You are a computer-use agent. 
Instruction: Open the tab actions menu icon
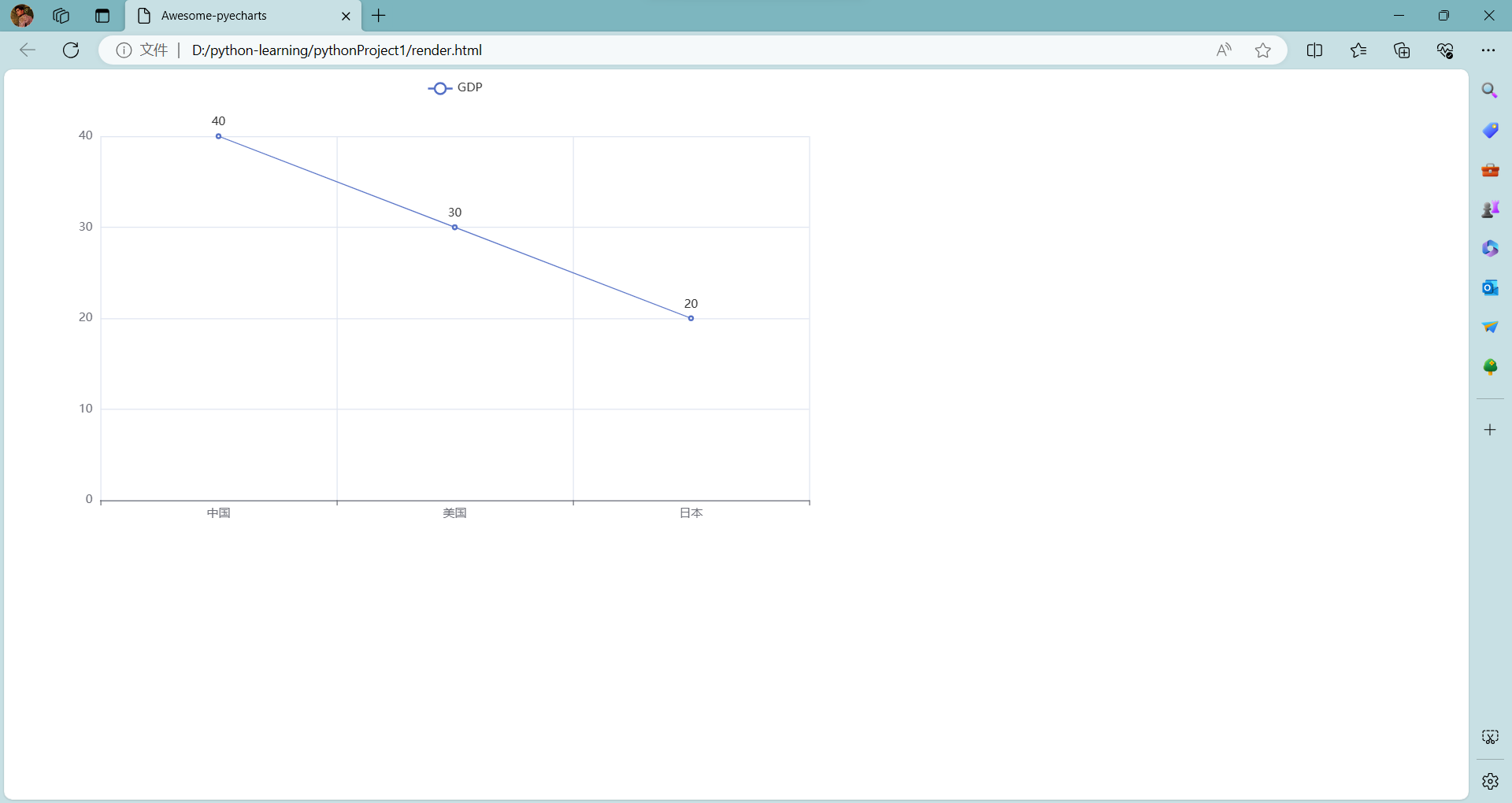102,16
